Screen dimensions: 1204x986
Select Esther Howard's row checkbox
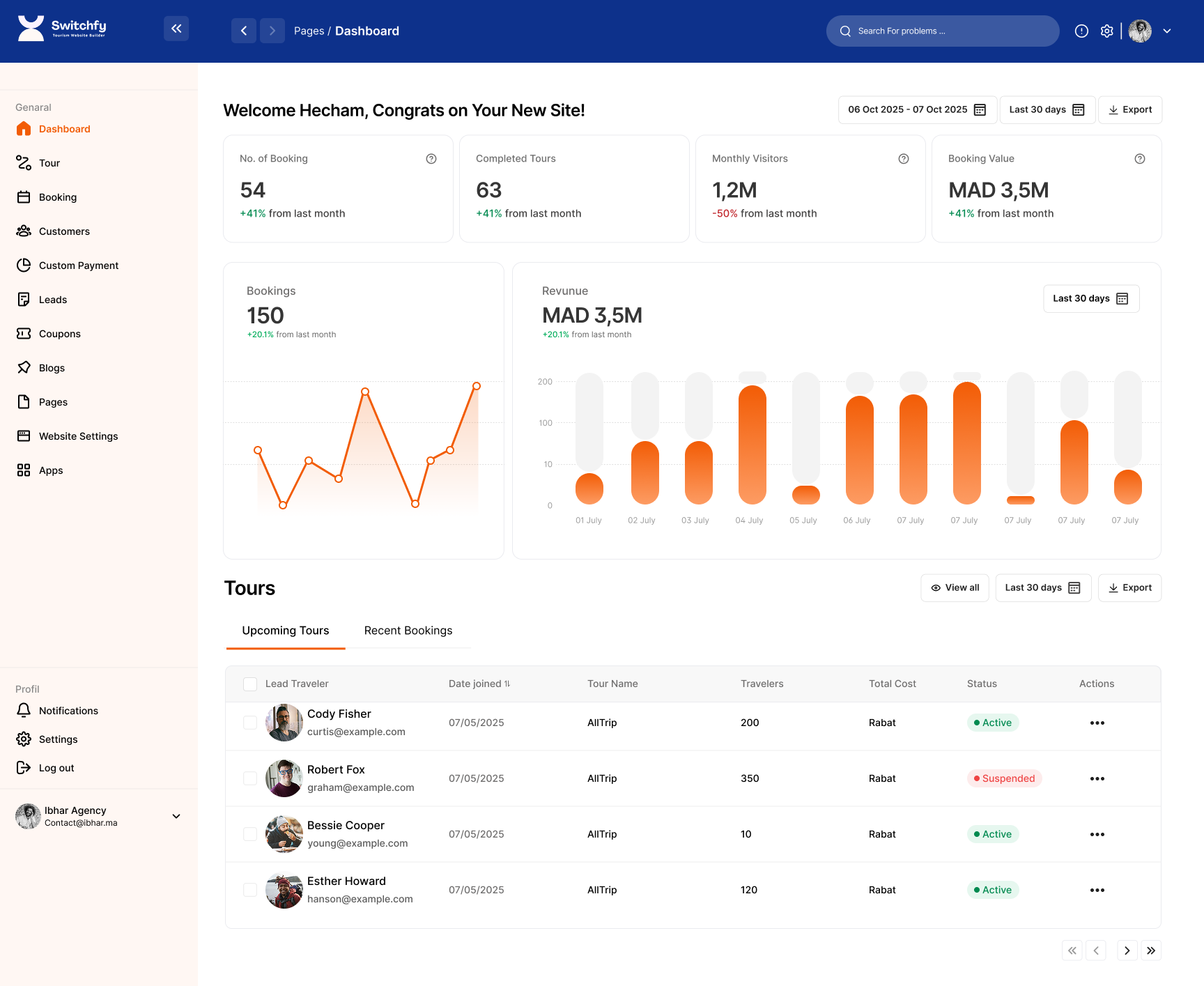(250, 890)
